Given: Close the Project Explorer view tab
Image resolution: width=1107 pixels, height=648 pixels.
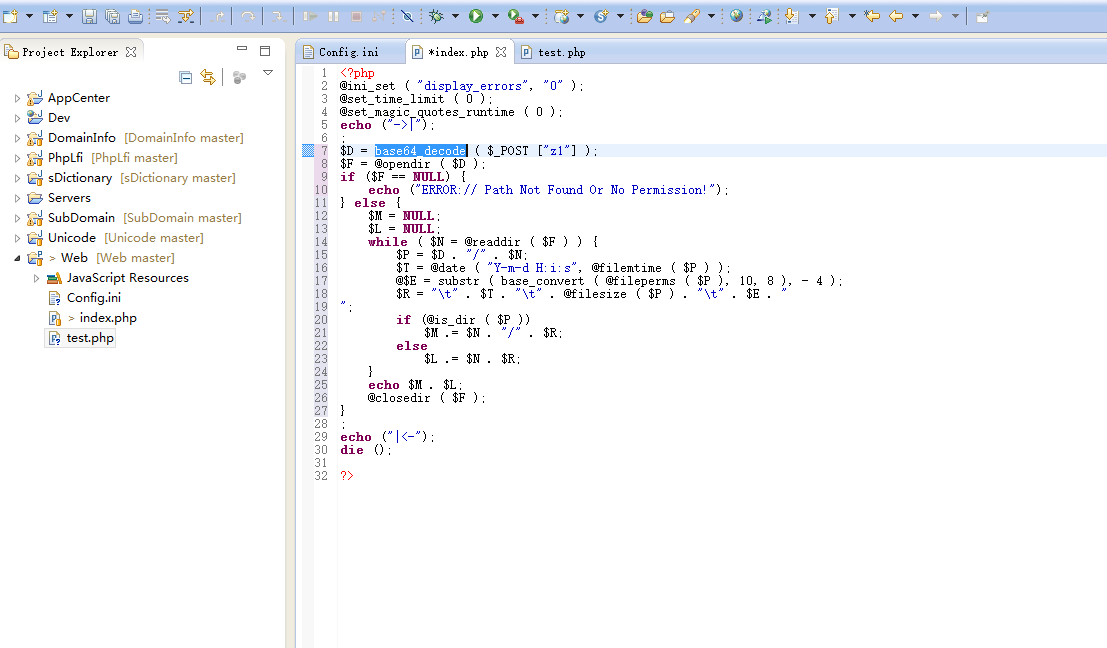Looking at the screenshot, I should pyautogui.click(x=131, y=52).
